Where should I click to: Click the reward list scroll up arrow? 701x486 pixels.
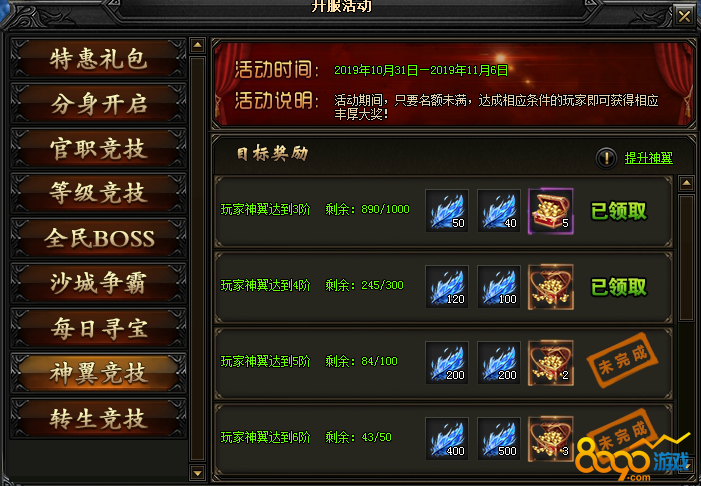coord(686,183)
